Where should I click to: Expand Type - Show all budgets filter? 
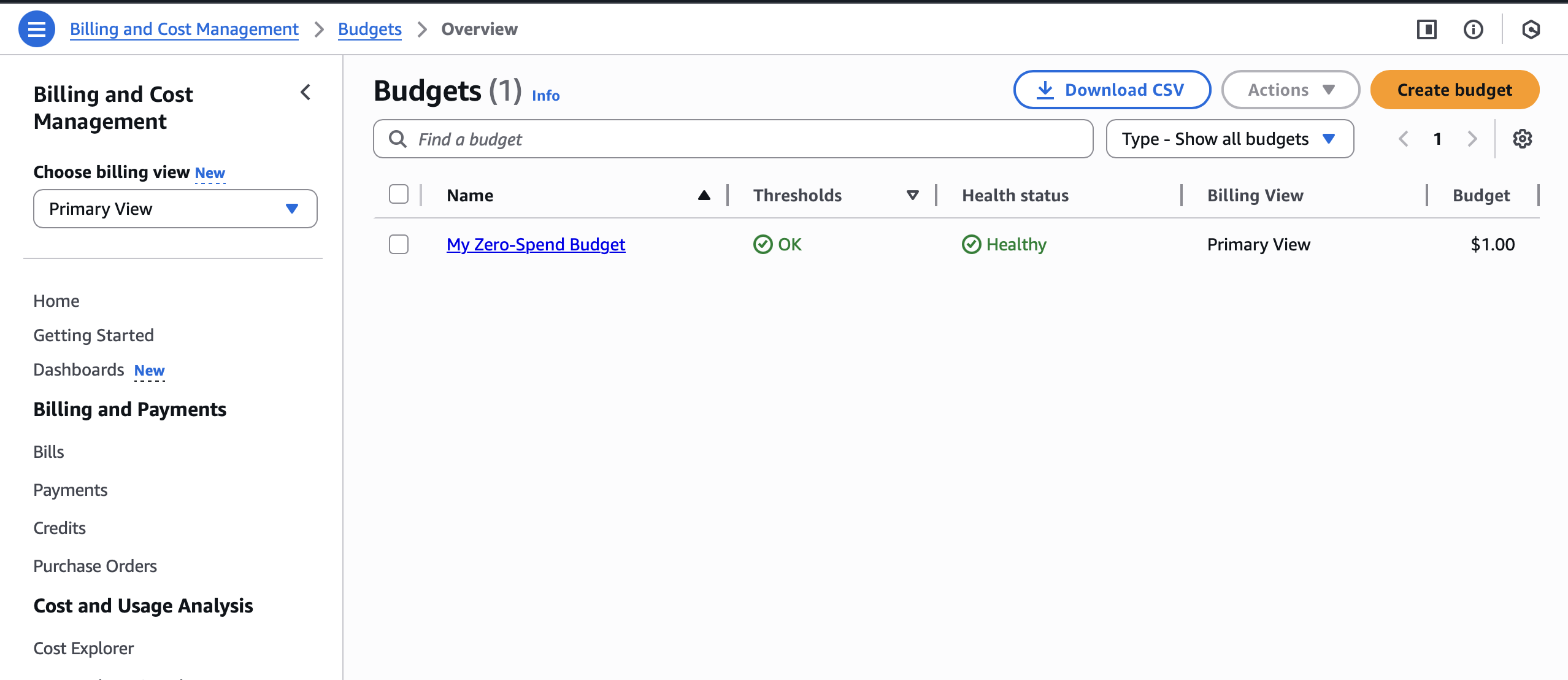pyautogui.click(x=1229, y=139)
